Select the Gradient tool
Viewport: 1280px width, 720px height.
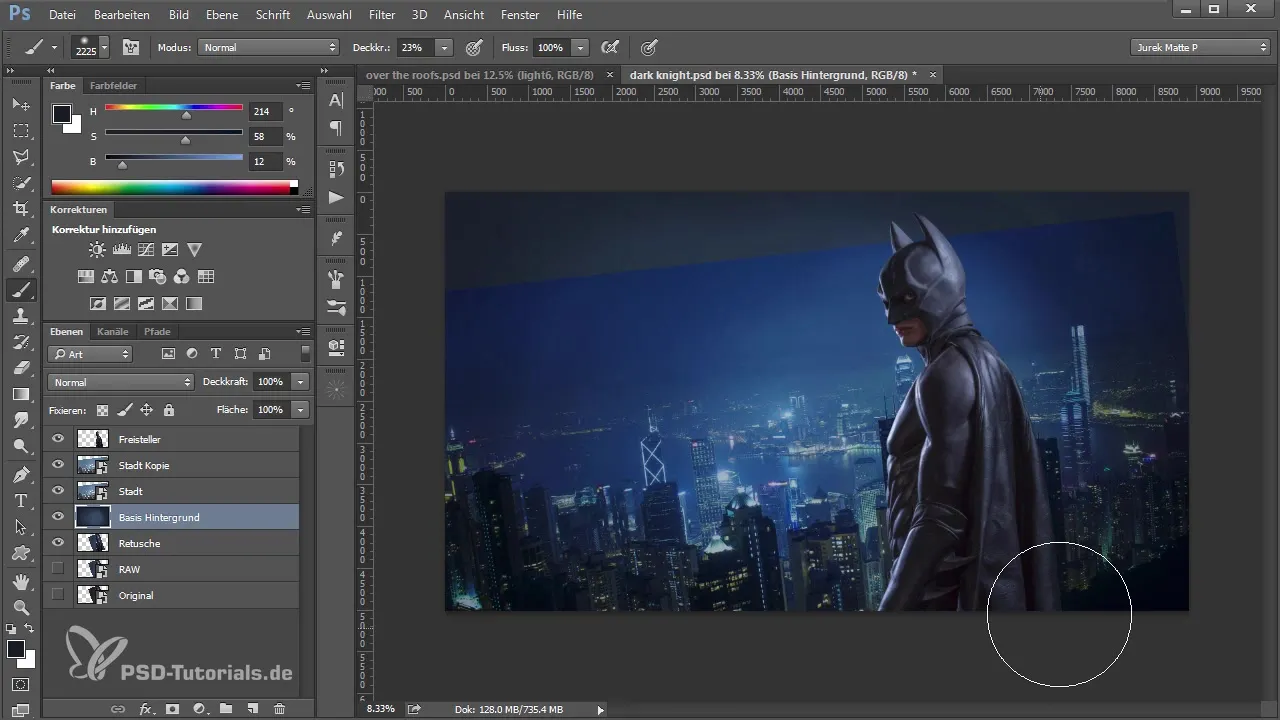[21, 394]
